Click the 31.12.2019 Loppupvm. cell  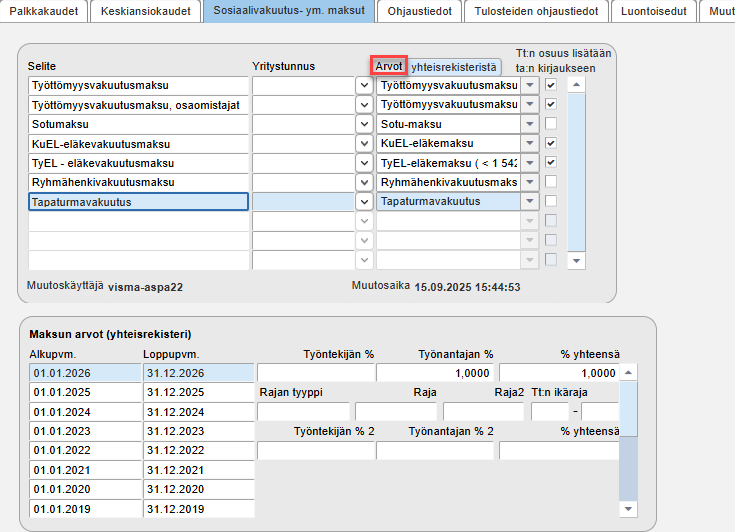(x=199, y=509)
